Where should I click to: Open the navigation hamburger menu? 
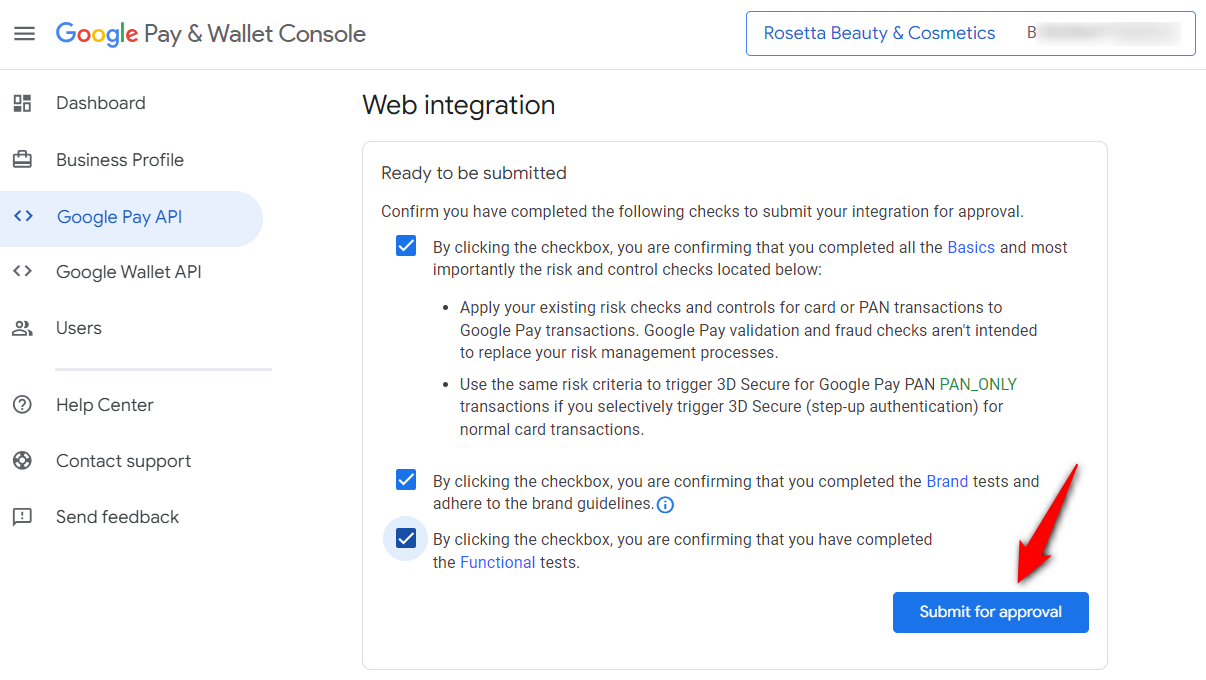tap(25, 33)
